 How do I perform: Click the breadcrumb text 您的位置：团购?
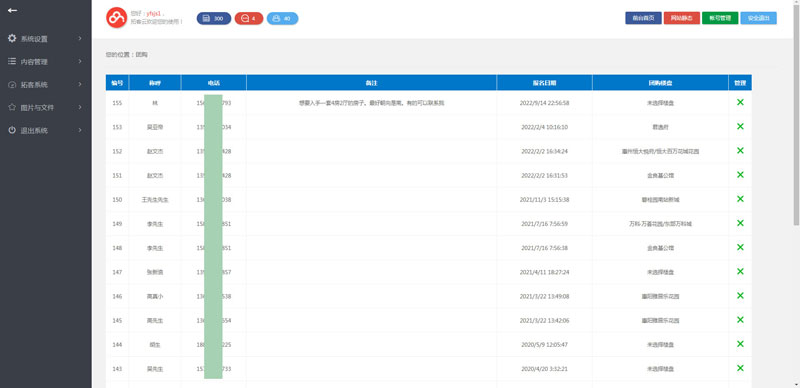pos(127,54)
